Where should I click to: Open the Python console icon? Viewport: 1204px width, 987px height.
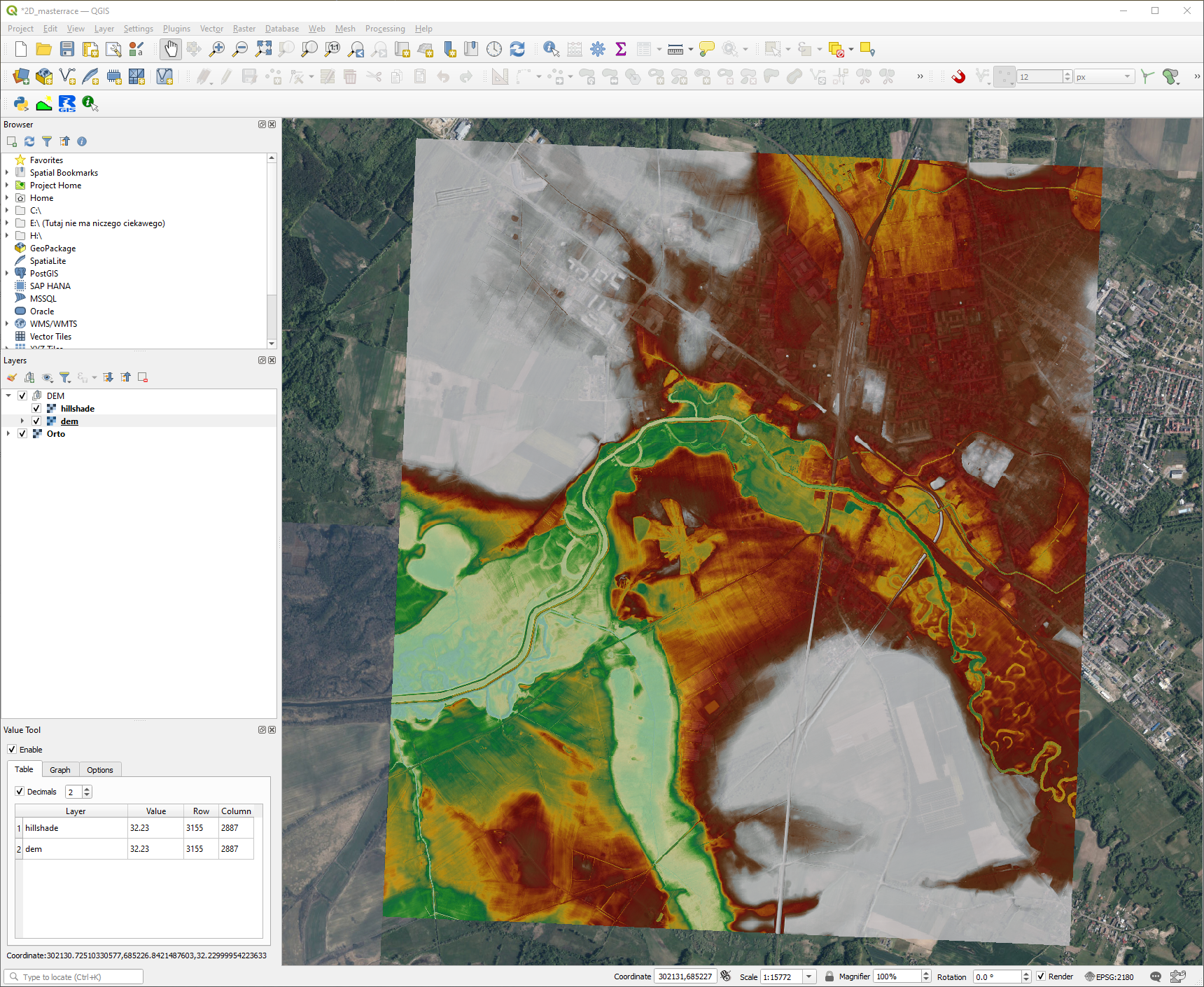pos(21,104)
